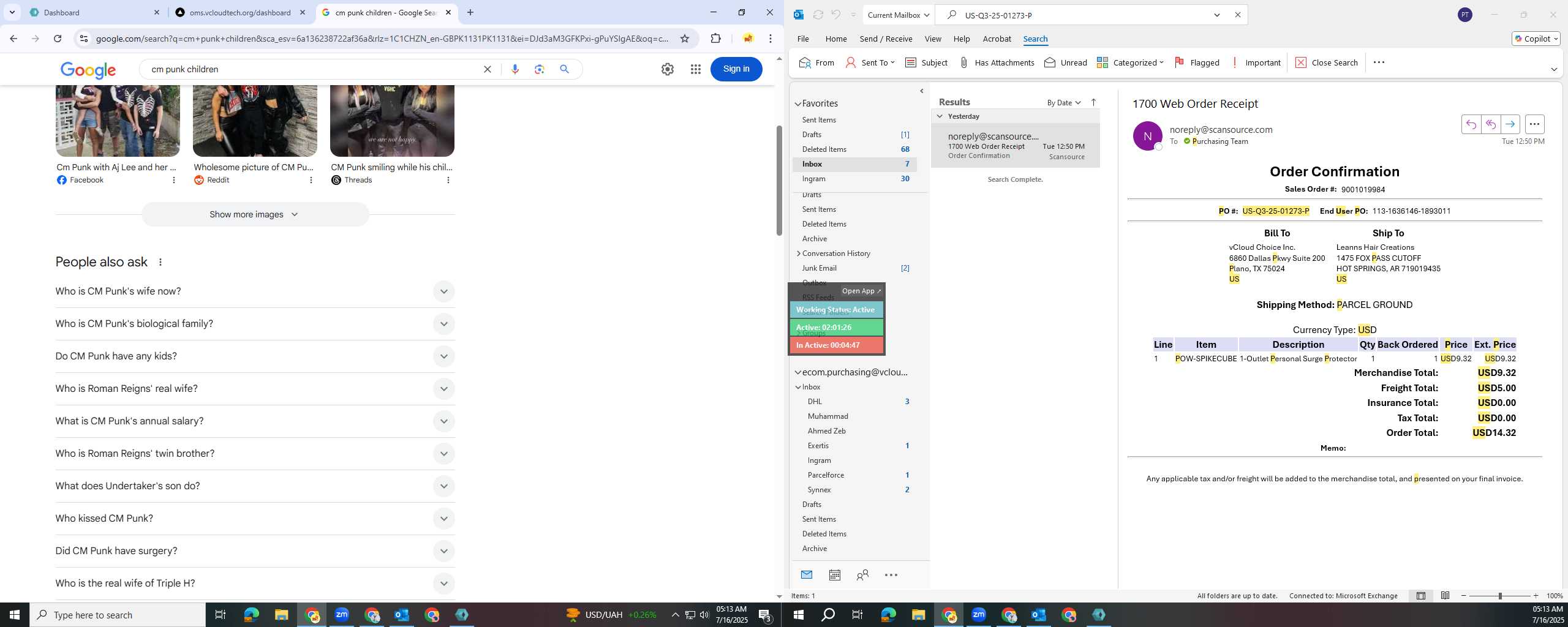Image resolution: width=1568 pixels, height=627 pixels.
Task: Open Copilot button in Outlook
Action: coord(1536,39)
